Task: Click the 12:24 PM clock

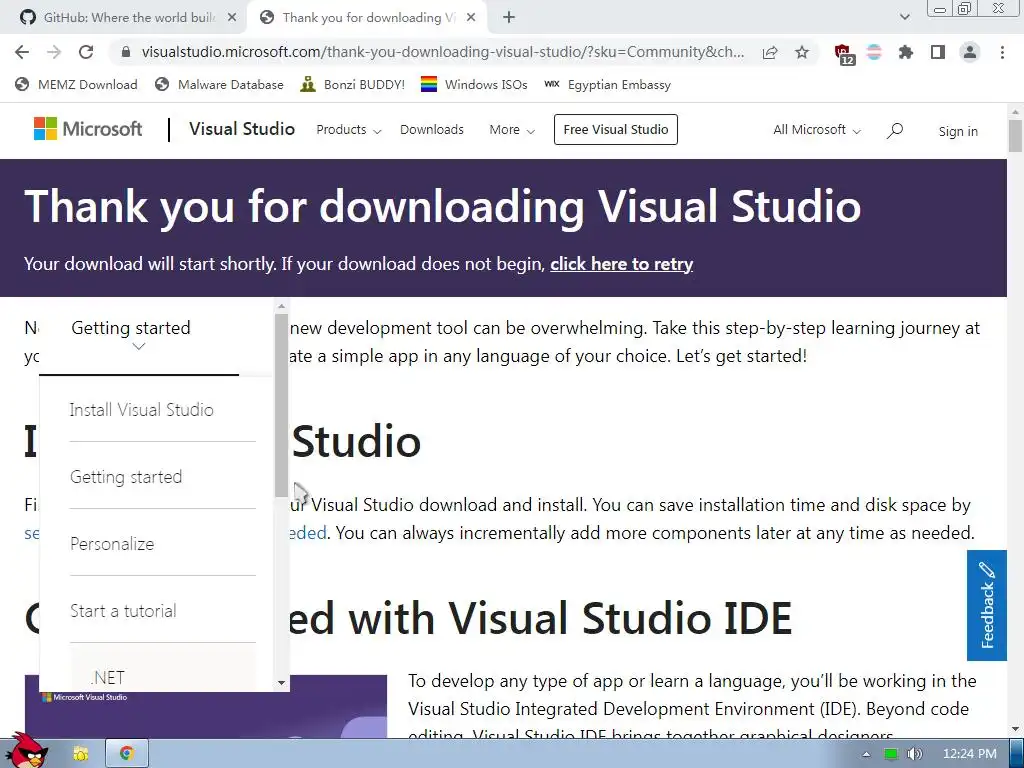Action: (x=970, y=754)
